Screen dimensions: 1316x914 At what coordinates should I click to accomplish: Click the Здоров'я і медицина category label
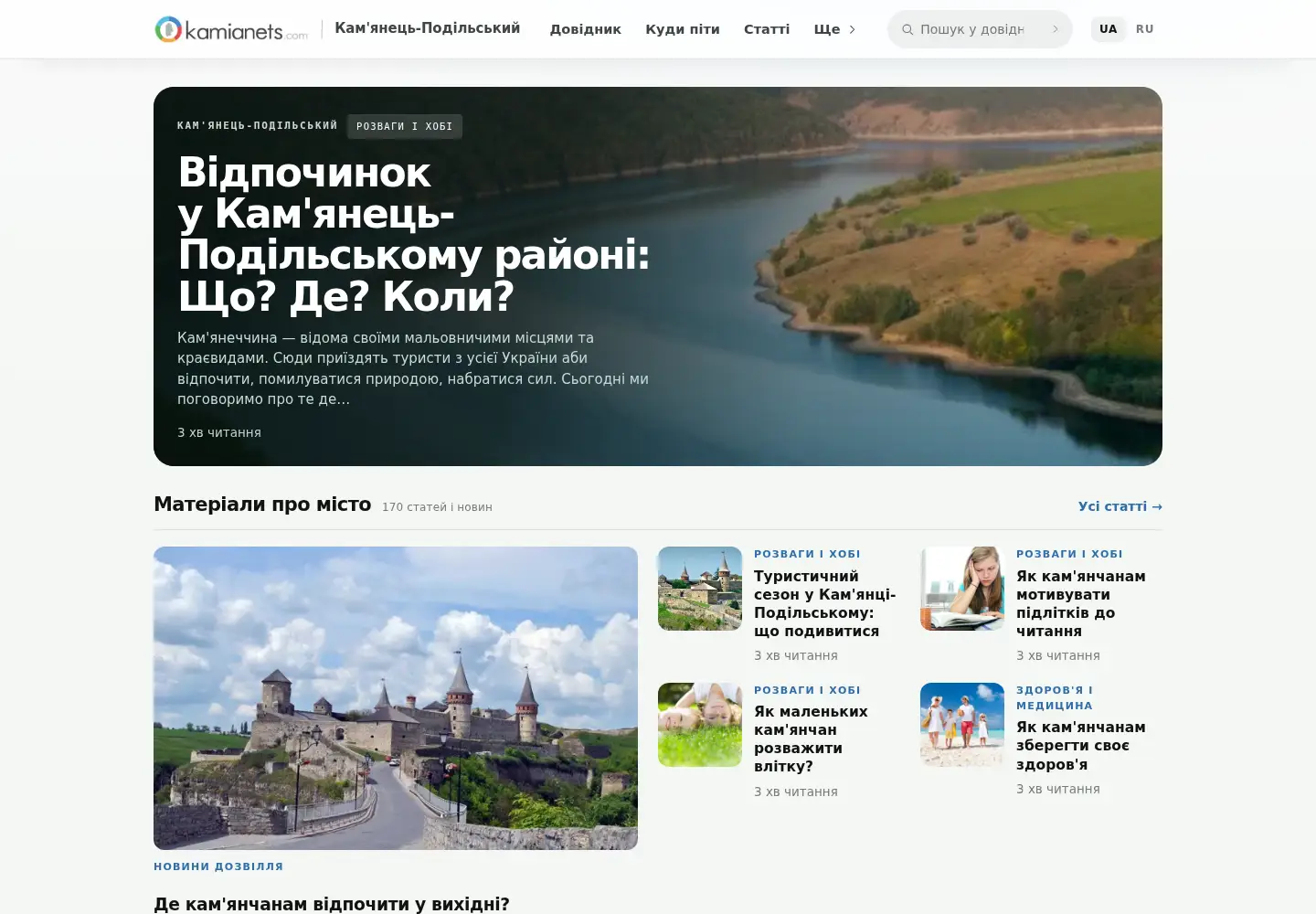point(1055,697)
